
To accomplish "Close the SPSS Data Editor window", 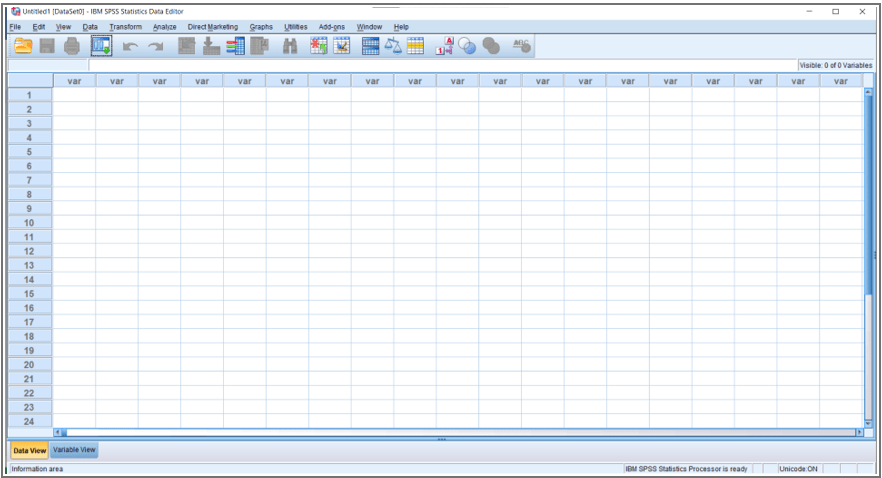I will pos(862,11).
